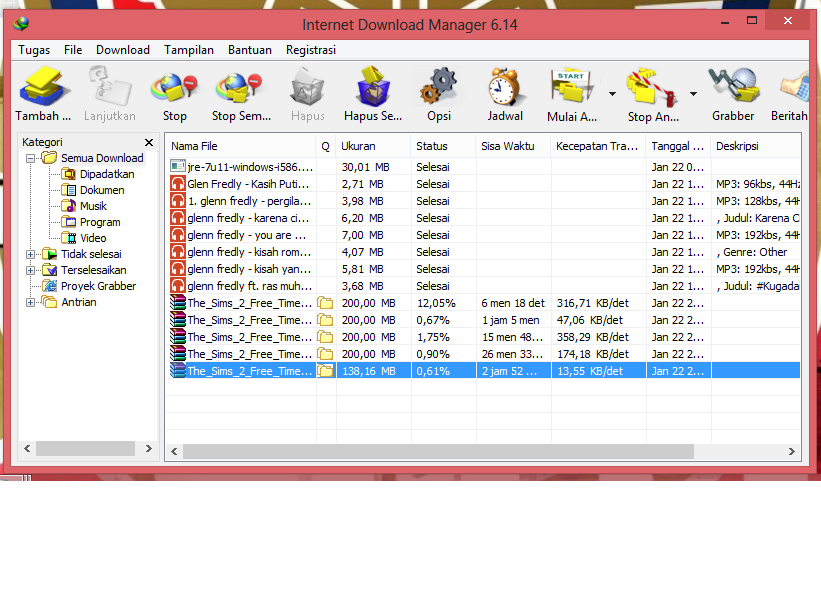The height and width of the screenshot is (614, 821).
Task: Click the Hapus Selesai toolbar icon
Action: click(x=373, y=86)
